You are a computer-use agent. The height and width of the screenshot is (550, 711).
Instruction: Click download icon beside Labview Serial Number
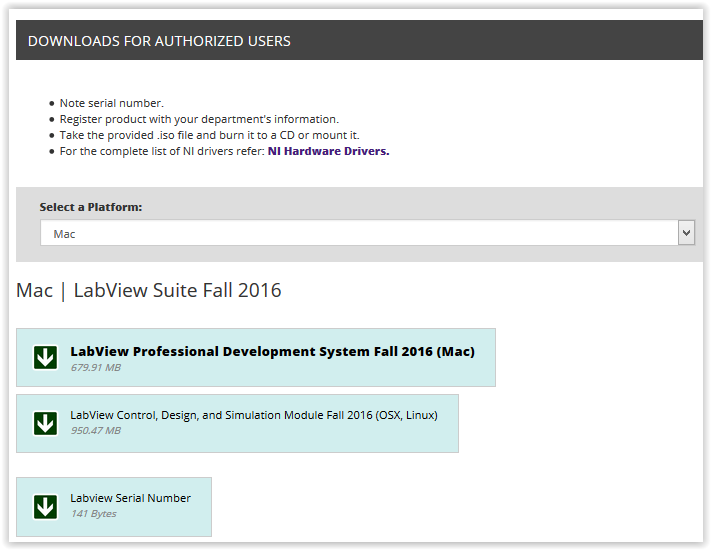45,507
